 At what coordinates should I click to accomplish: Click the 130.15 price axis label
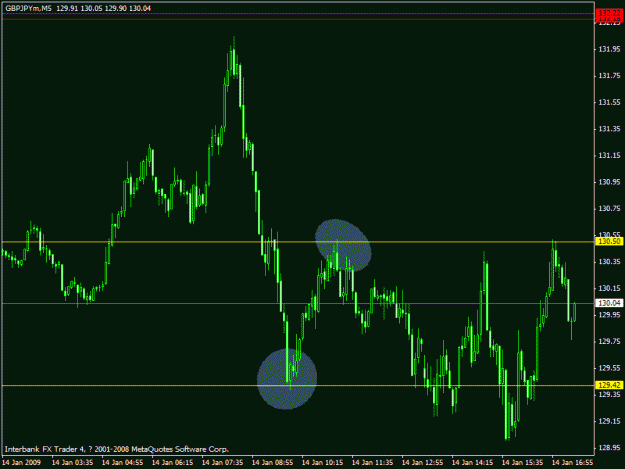point(609,288)
